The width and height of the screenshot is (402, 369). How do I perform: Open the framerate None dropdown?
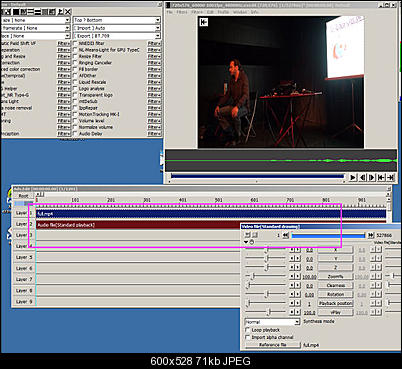[x=35, y=28]
